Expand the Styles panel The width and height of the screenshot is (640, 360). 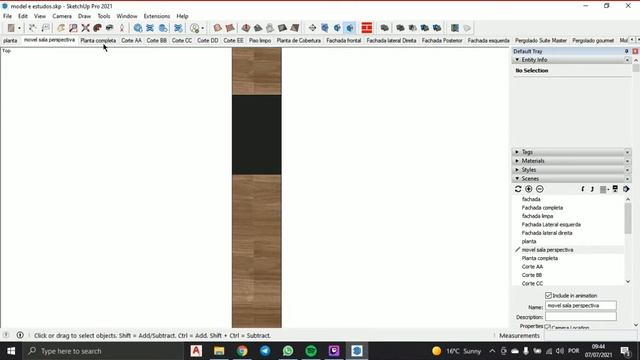pyautogui.click(x=517, y=170)
